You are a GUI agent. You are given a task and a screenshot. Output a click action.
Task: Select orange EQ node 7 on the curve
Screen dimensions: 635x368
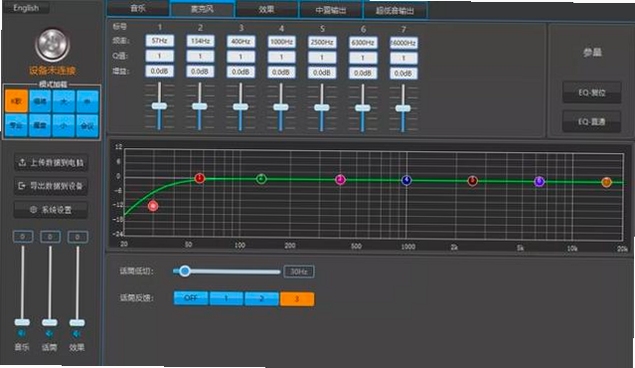606,182
